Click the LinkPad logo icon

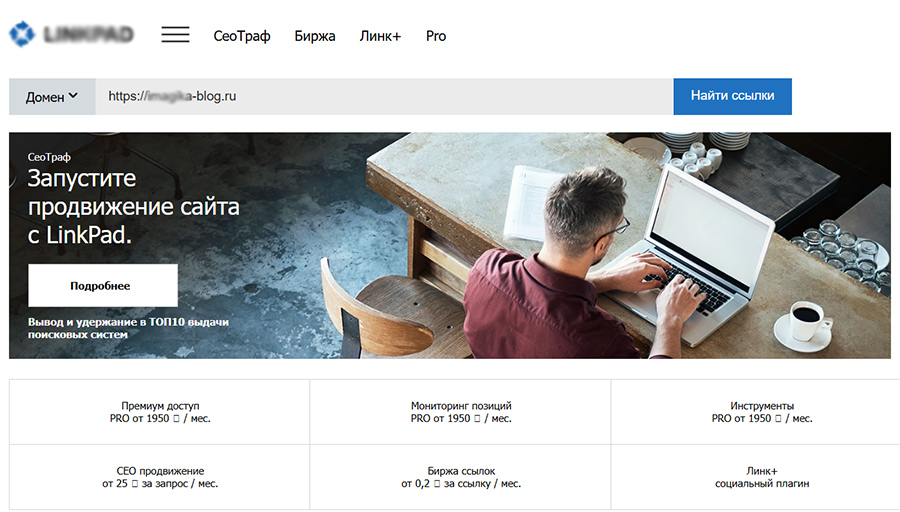(22, 35)
